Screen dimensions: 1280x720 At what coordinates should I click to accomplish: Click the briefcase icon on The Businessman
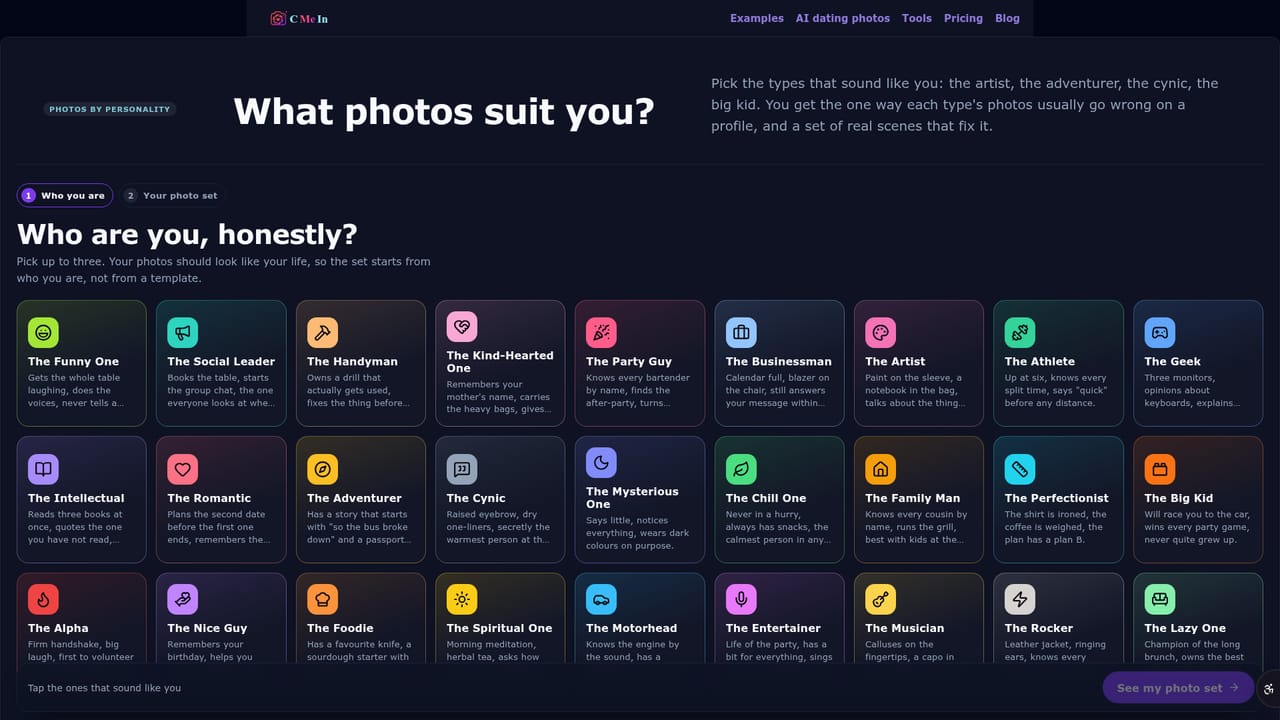click(741, 332)
